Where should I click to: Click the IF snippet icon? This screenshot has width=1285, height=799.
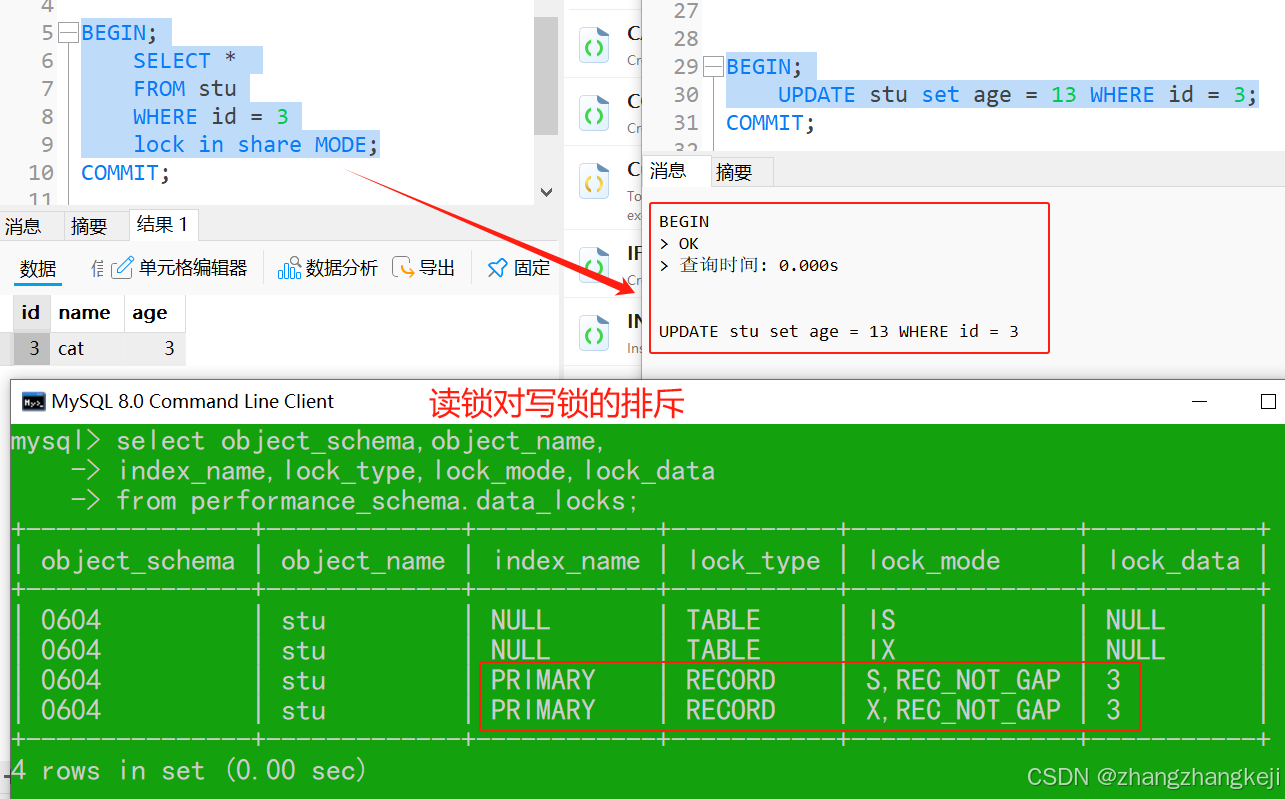coord(595,265)
